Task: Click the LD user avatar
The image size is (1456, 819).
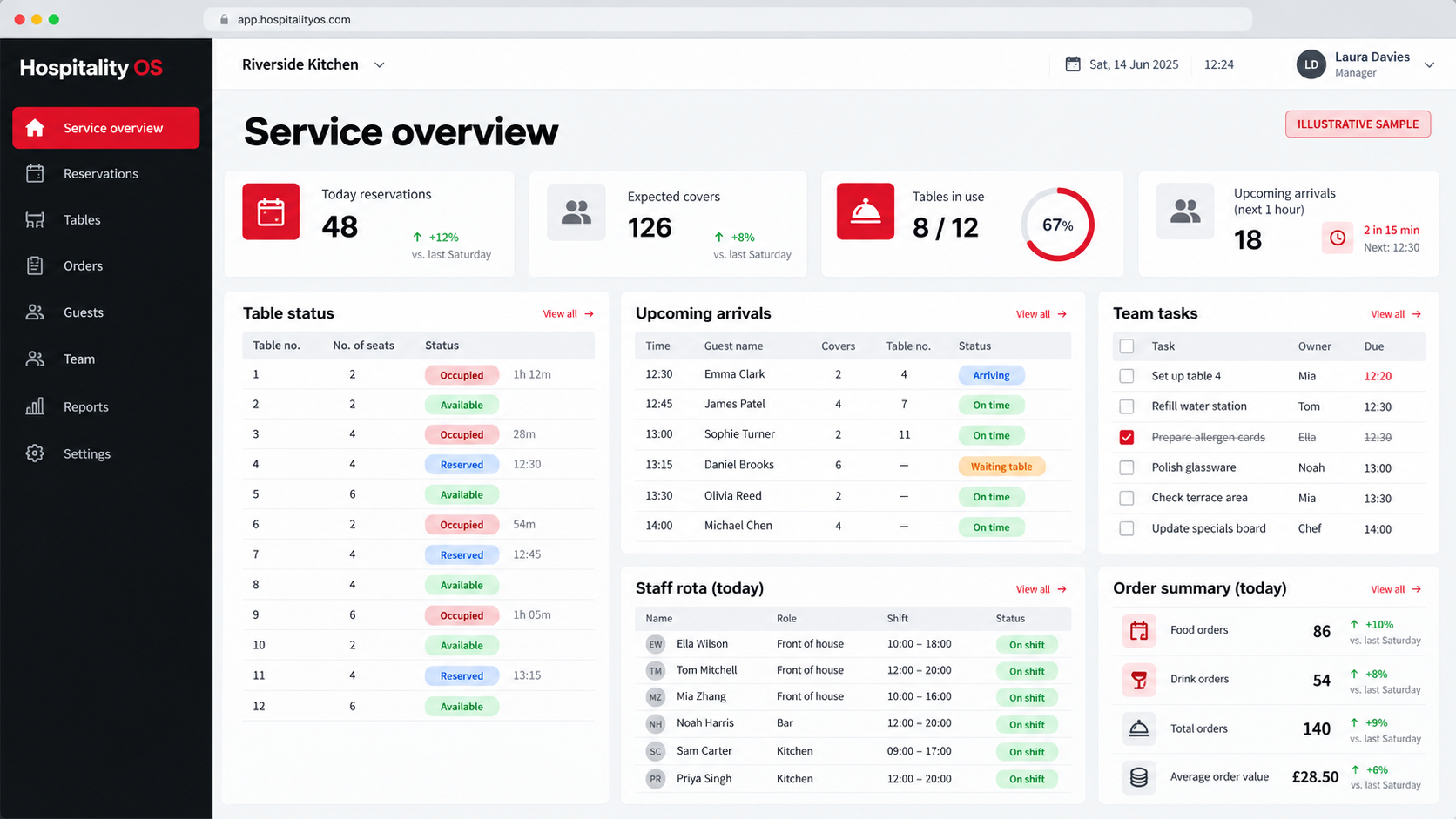Action: 1311,64
